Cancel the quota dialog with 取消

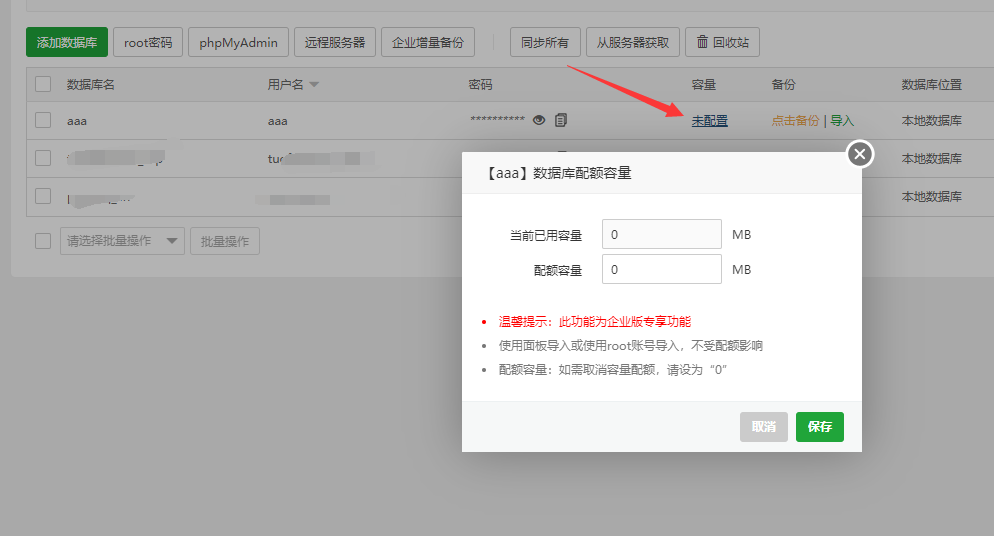[763, 426]
